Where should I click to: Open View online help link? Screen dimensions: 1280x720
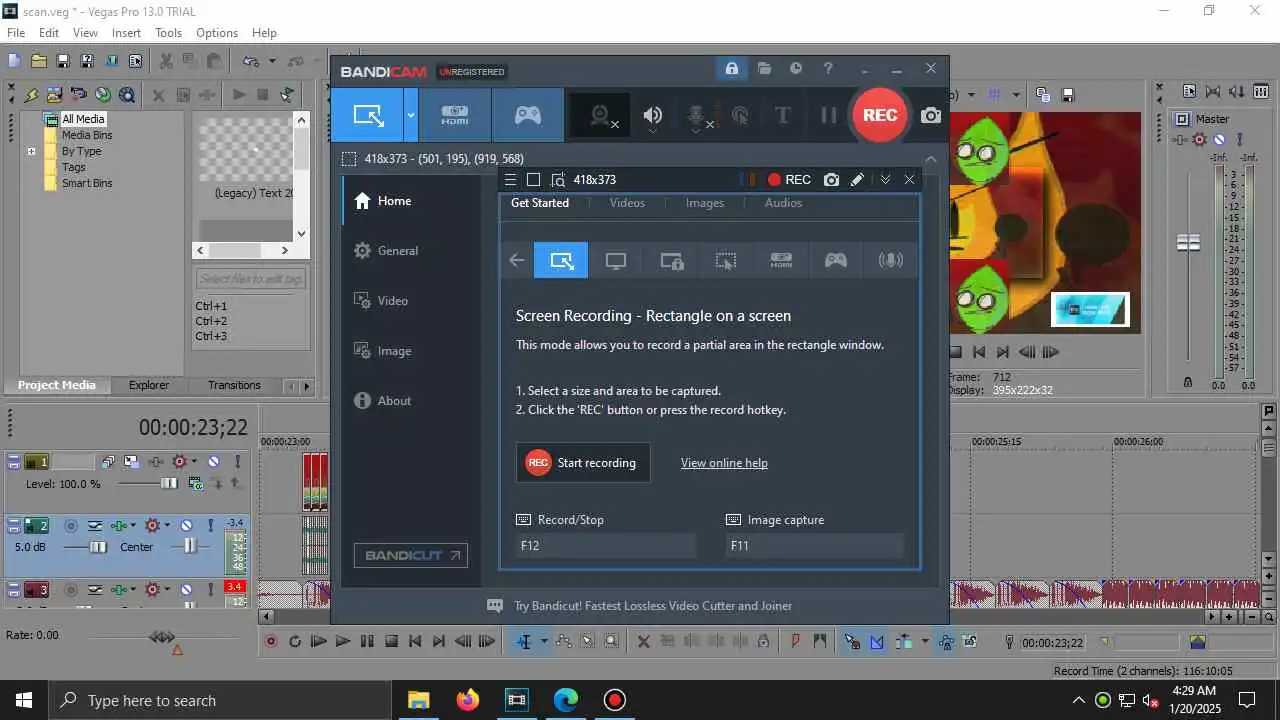(x=724, y=463)
